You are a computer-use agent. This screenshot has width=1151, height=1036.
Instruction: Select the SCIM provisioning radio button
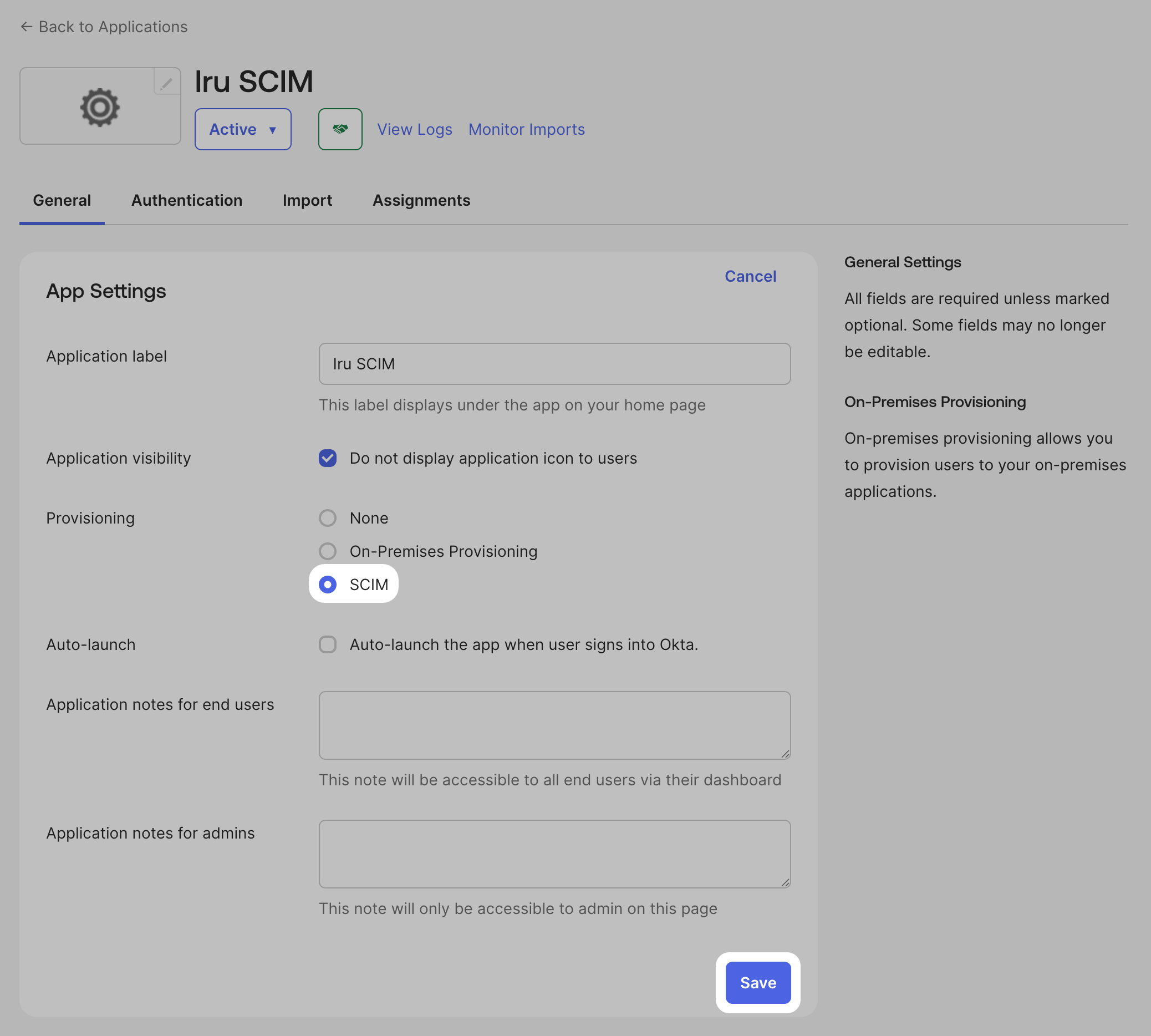[328, 585]
